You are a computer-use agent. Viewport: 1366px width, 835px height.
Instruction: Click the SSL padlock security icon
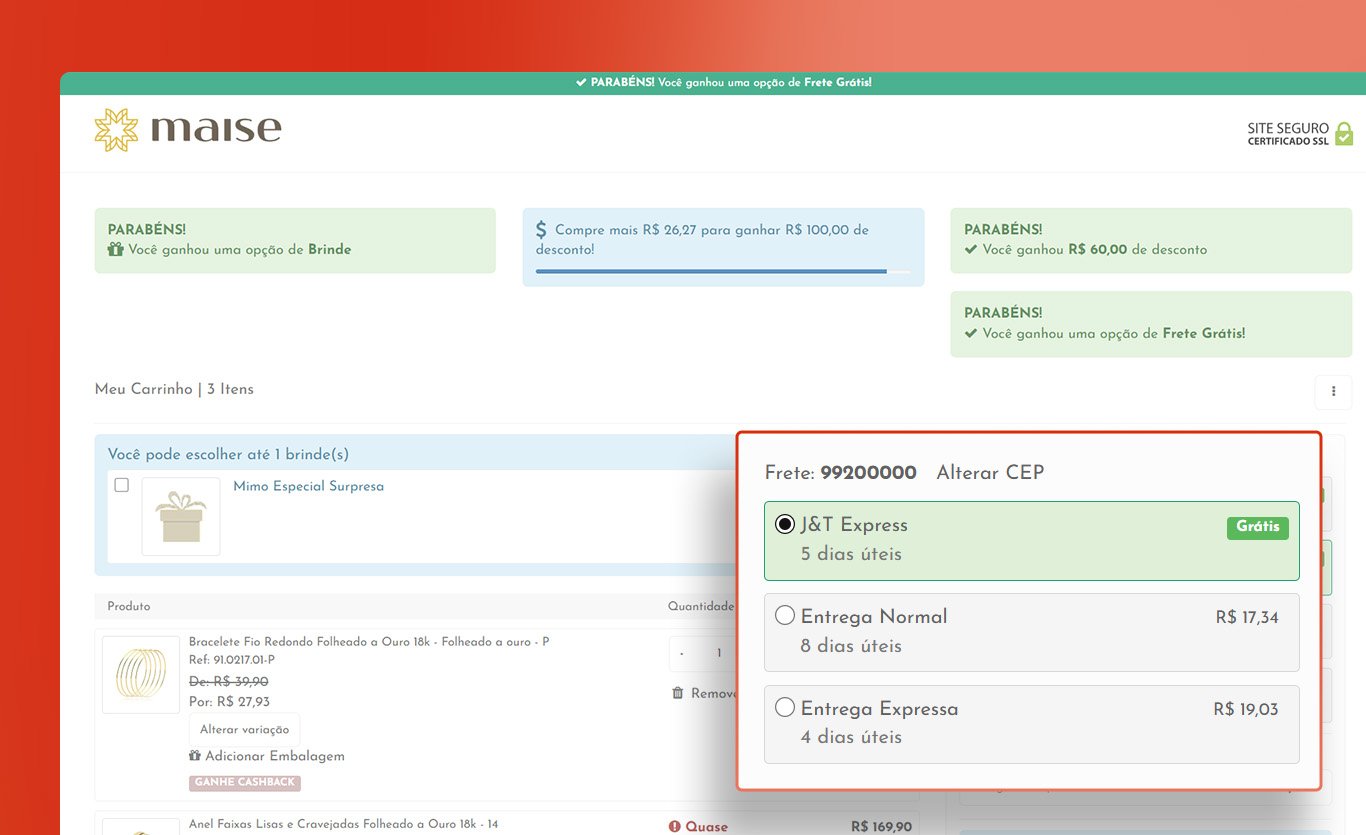click(x=1343, y=134)
